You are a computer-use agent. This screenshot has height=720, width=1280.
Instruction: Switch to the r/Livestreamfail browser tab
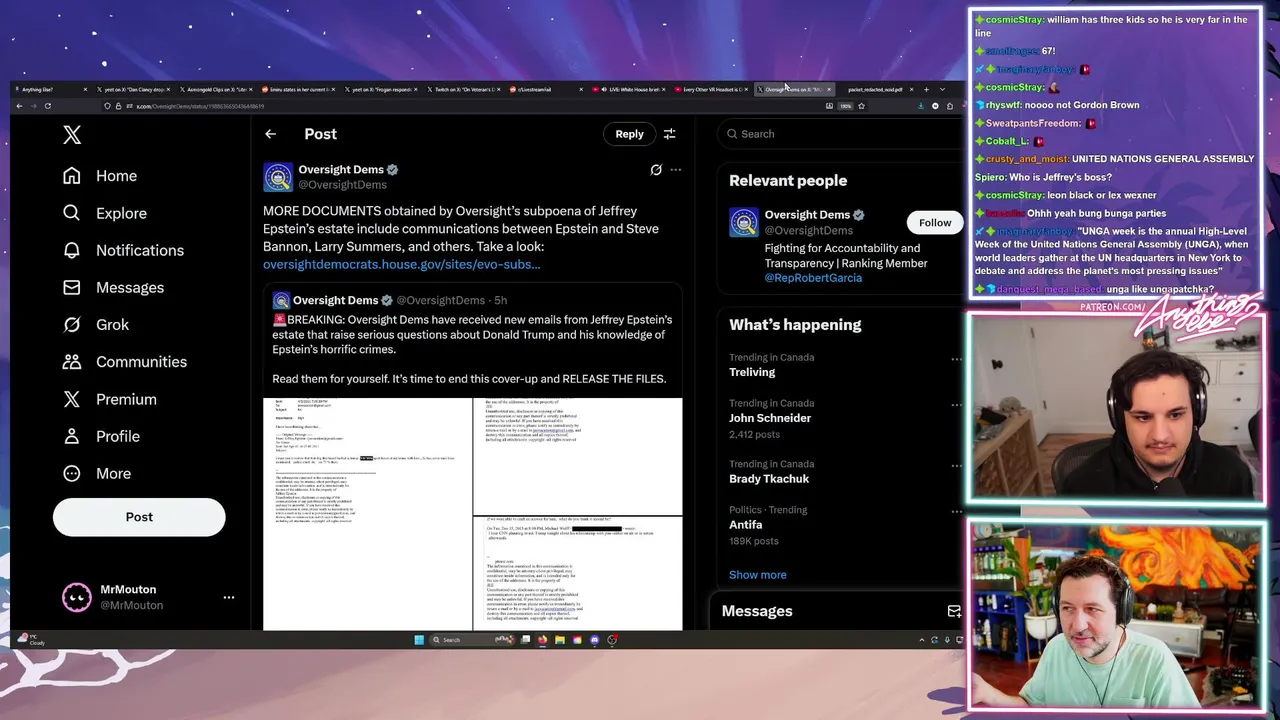545,90
